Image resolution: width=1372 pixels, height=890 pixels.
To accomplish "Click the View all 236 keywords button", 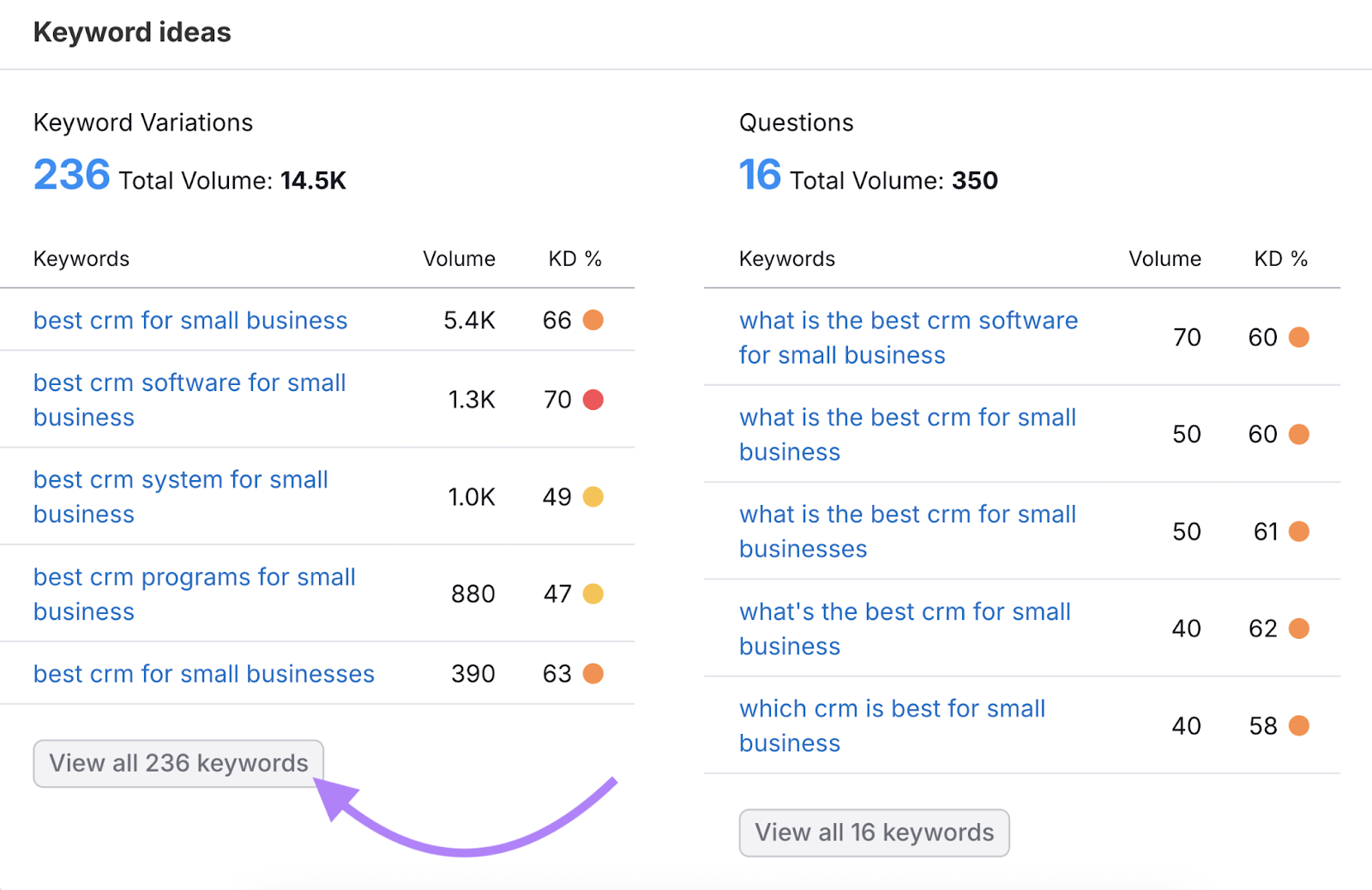I will (178, 763).
